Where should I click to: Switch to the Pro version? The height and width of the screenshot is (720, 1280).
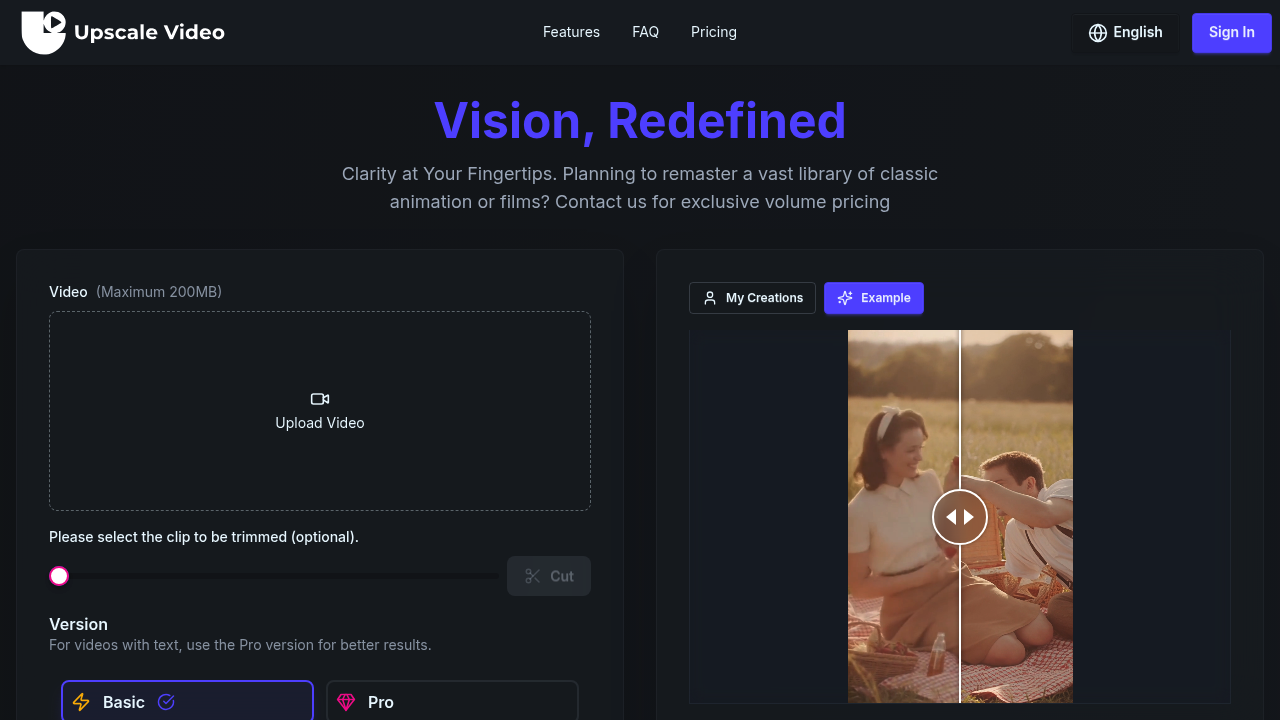452,702
